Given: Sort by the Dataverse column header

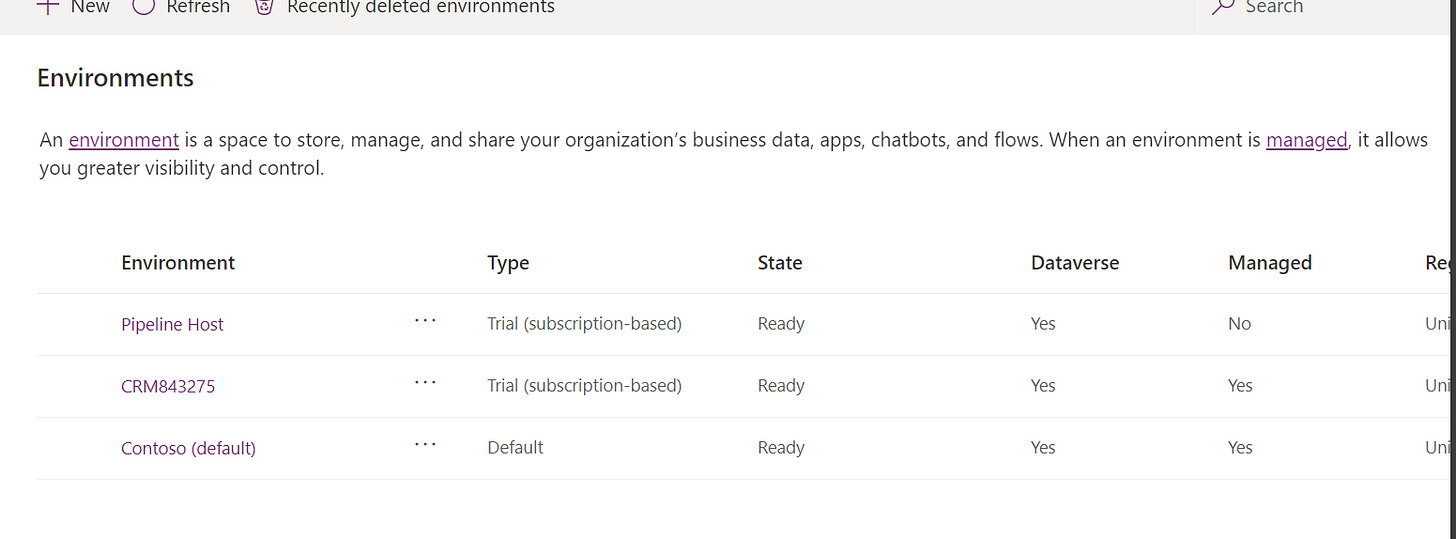Looking at the screenshot, I should click(1075, 263).
